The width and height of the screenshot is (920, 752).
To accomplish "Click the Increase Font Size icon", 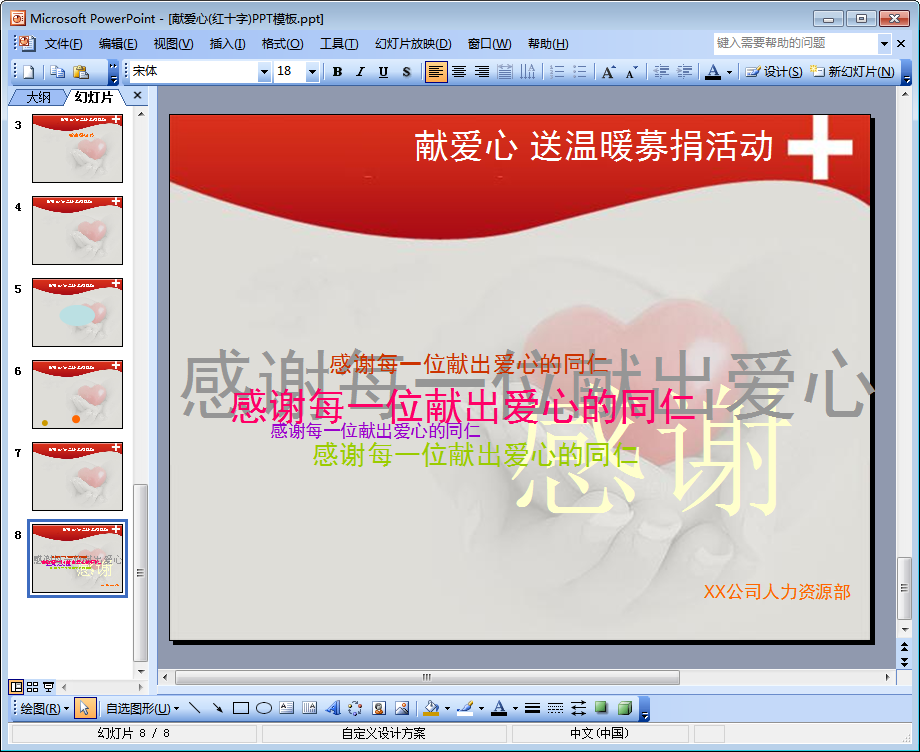I will (608, 72).
